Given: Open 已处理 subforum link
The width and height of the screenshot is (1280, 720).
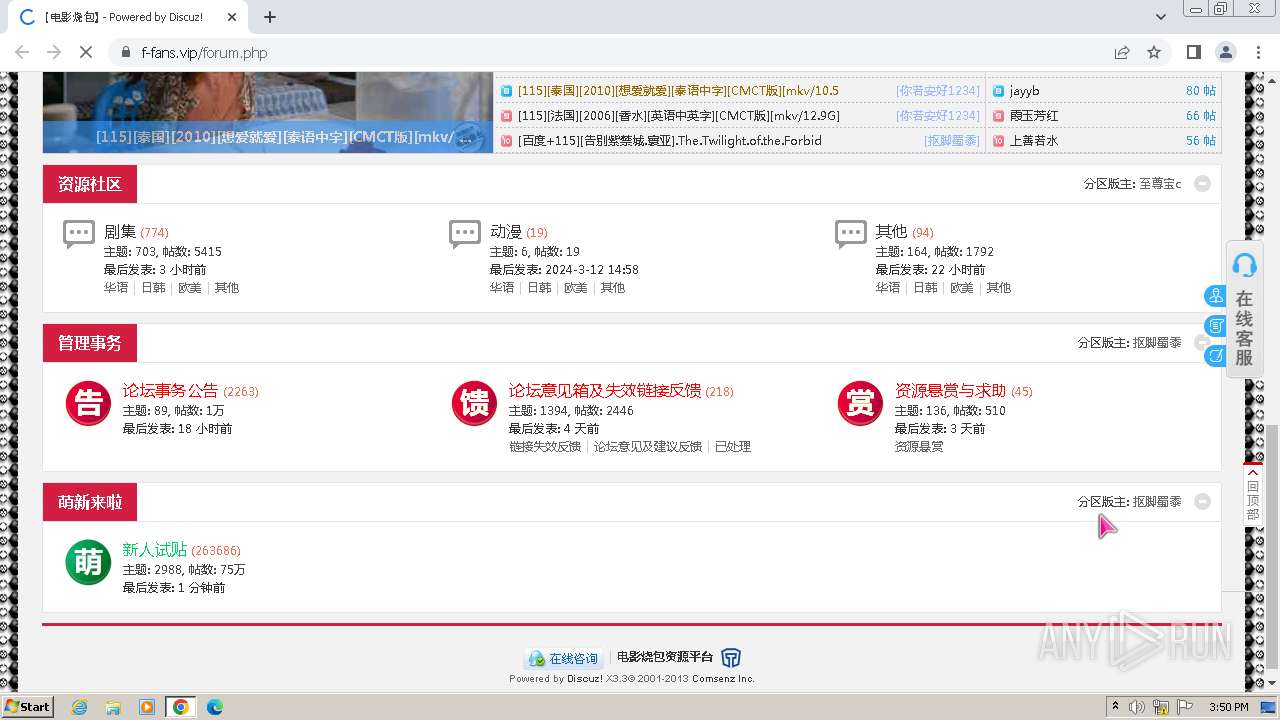Looking at the screenshot, I should [x=733, y=447].
